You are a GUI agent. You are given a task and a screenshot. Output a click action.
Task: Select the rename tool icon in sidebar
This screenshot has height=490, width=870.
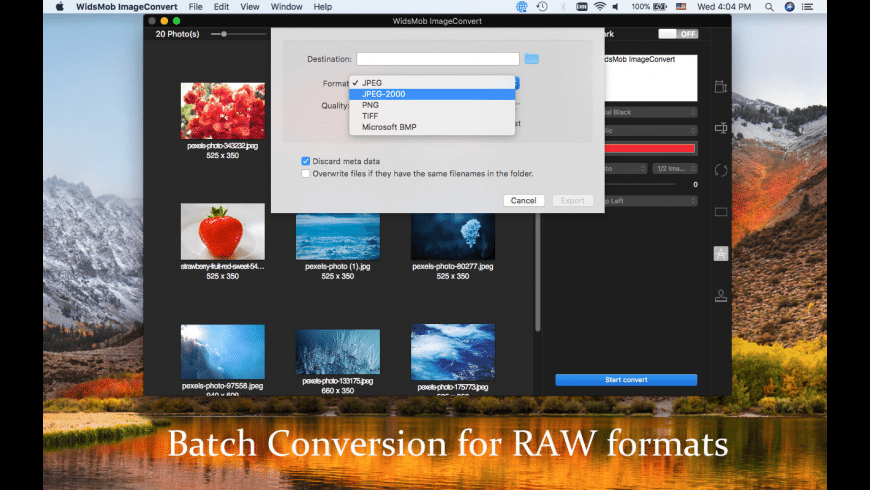point(721,128)
